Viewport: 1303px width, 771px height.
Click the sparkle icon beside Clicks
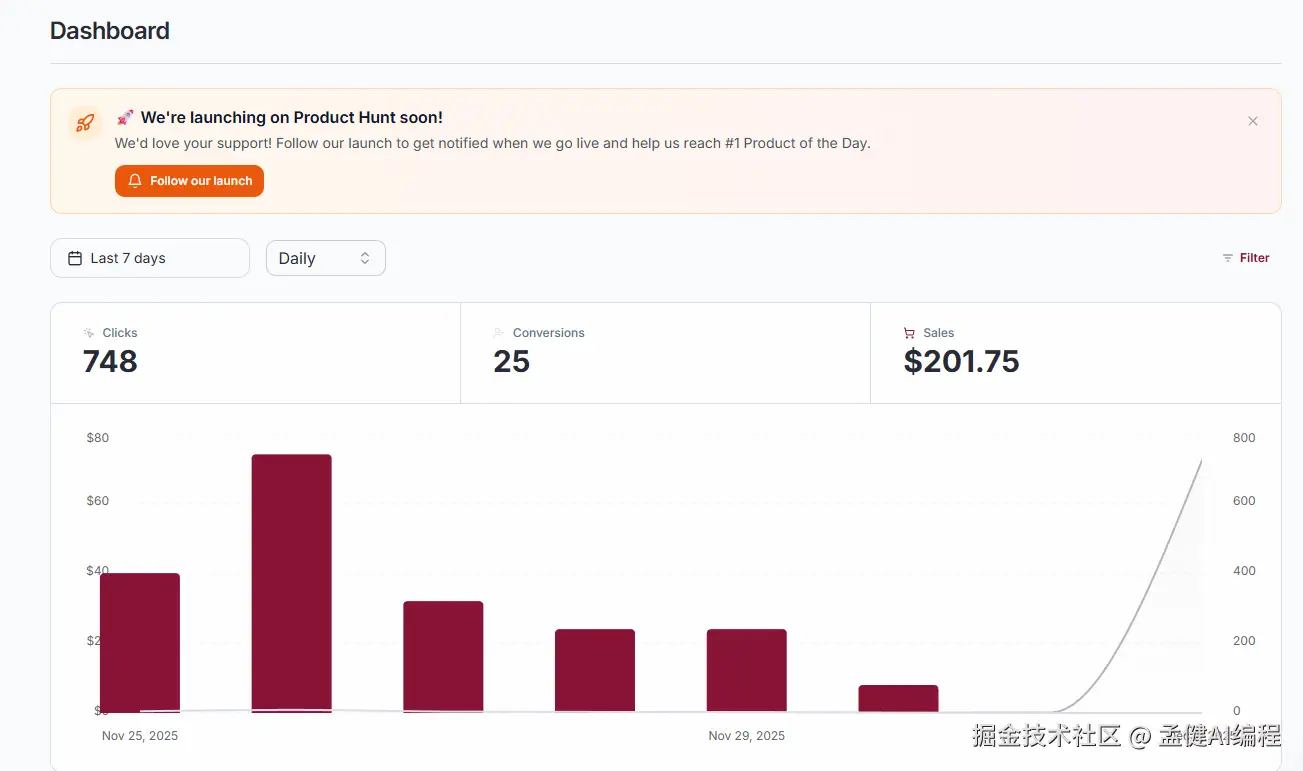click(89, 333)
